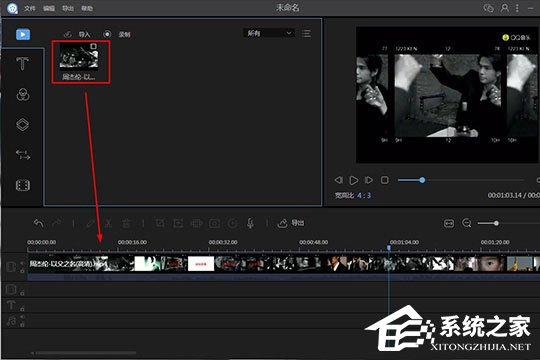Zoom out the timeline with the minus magnifier
Image resolution: width=540 pixels, height=360 pixels.
467,223
